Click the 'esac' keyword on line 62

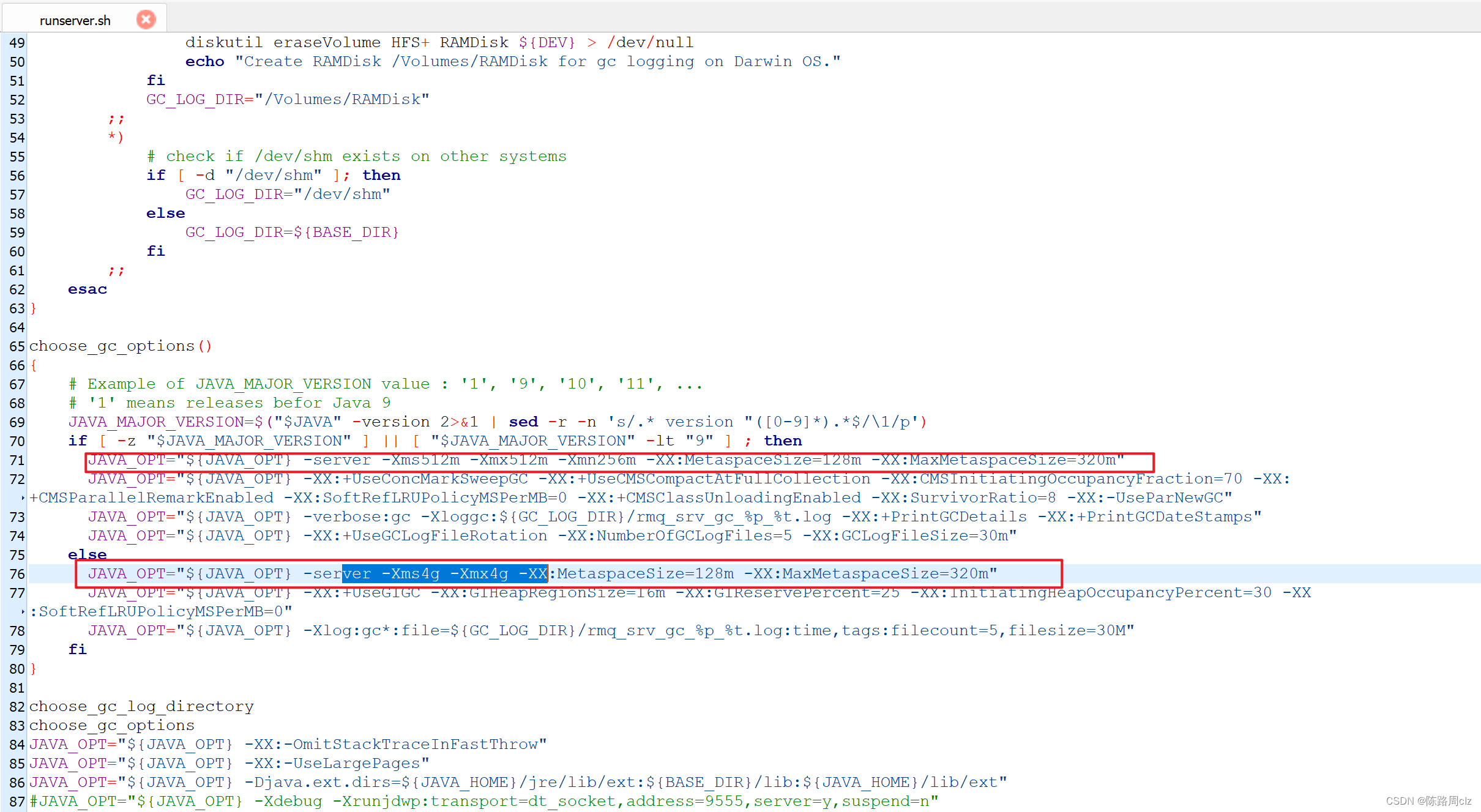pyautogui.click(x=87, y=289)
